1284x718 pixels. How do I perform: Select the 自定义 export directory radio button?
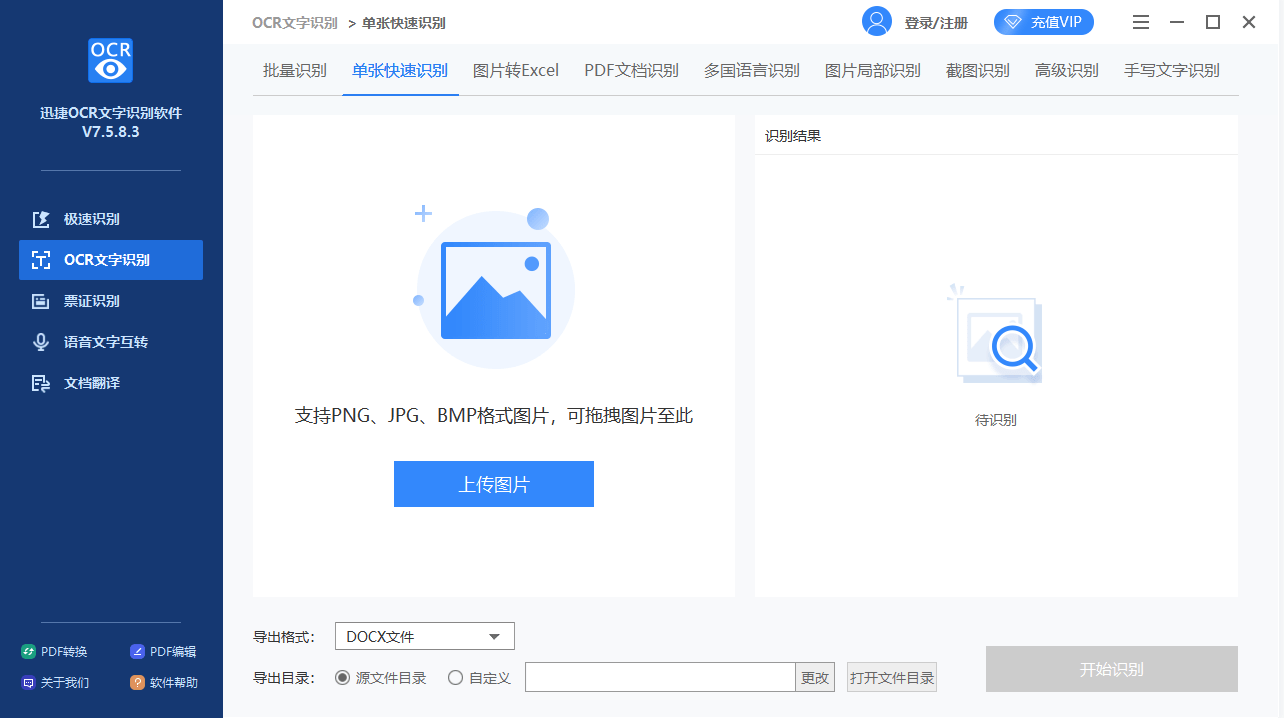[456, 678]
